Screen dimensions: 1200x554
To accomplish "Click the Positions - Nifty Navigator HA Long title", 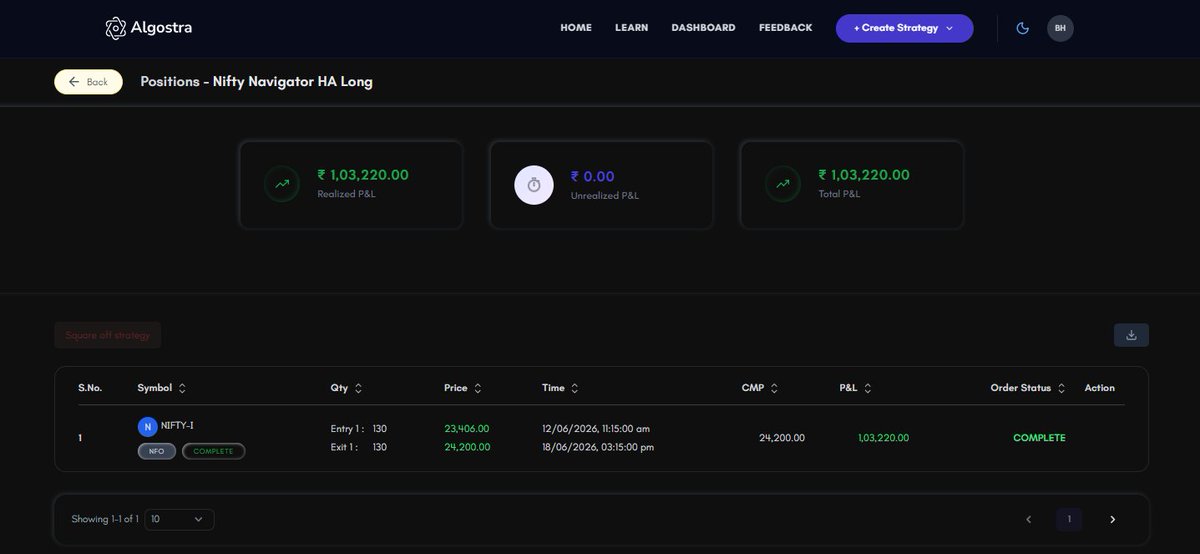I will 257,82.
